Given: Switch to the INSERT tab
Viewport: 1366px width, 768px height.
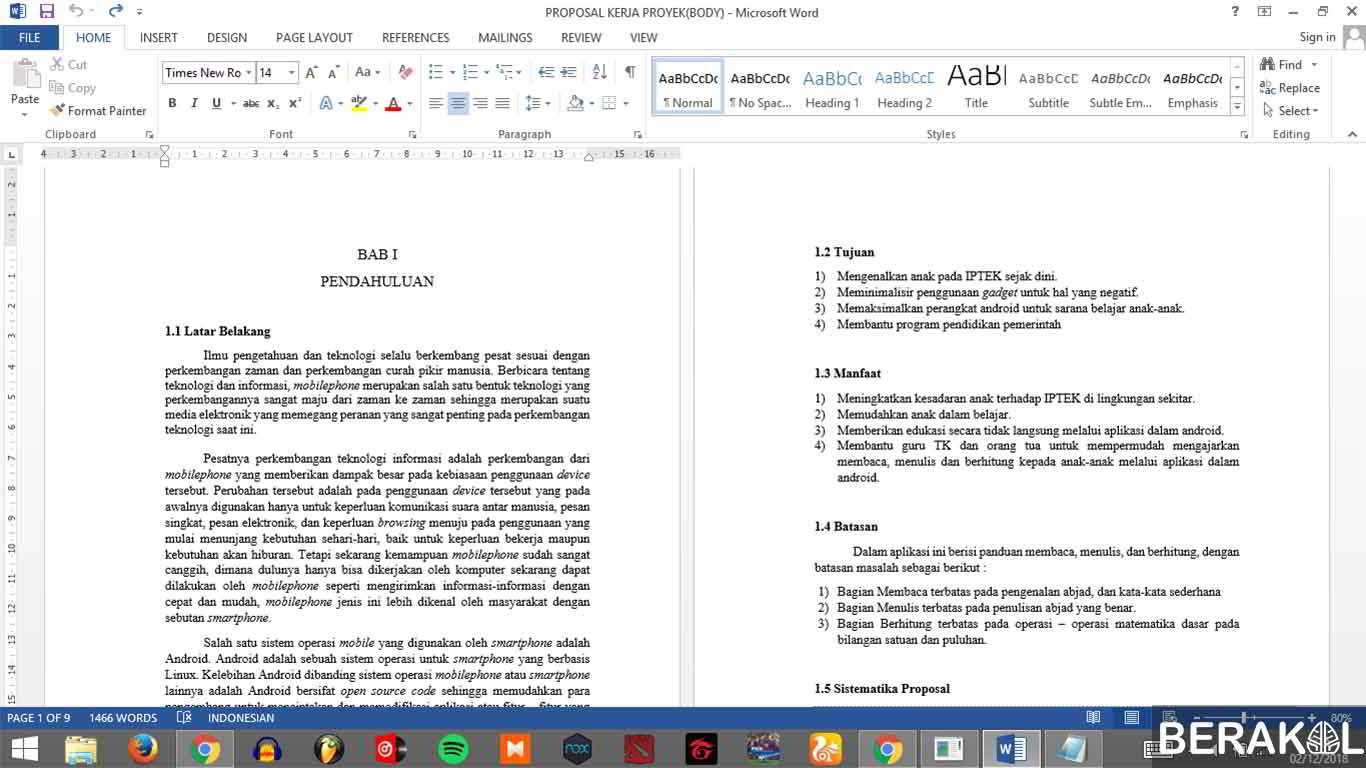Looking at the screenshot, I should (159, 38).
